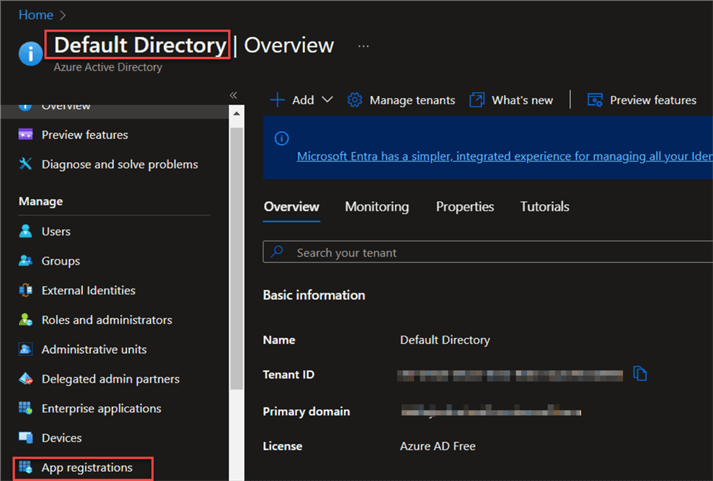Select the External Identities icon

click(x=26, y=290)
